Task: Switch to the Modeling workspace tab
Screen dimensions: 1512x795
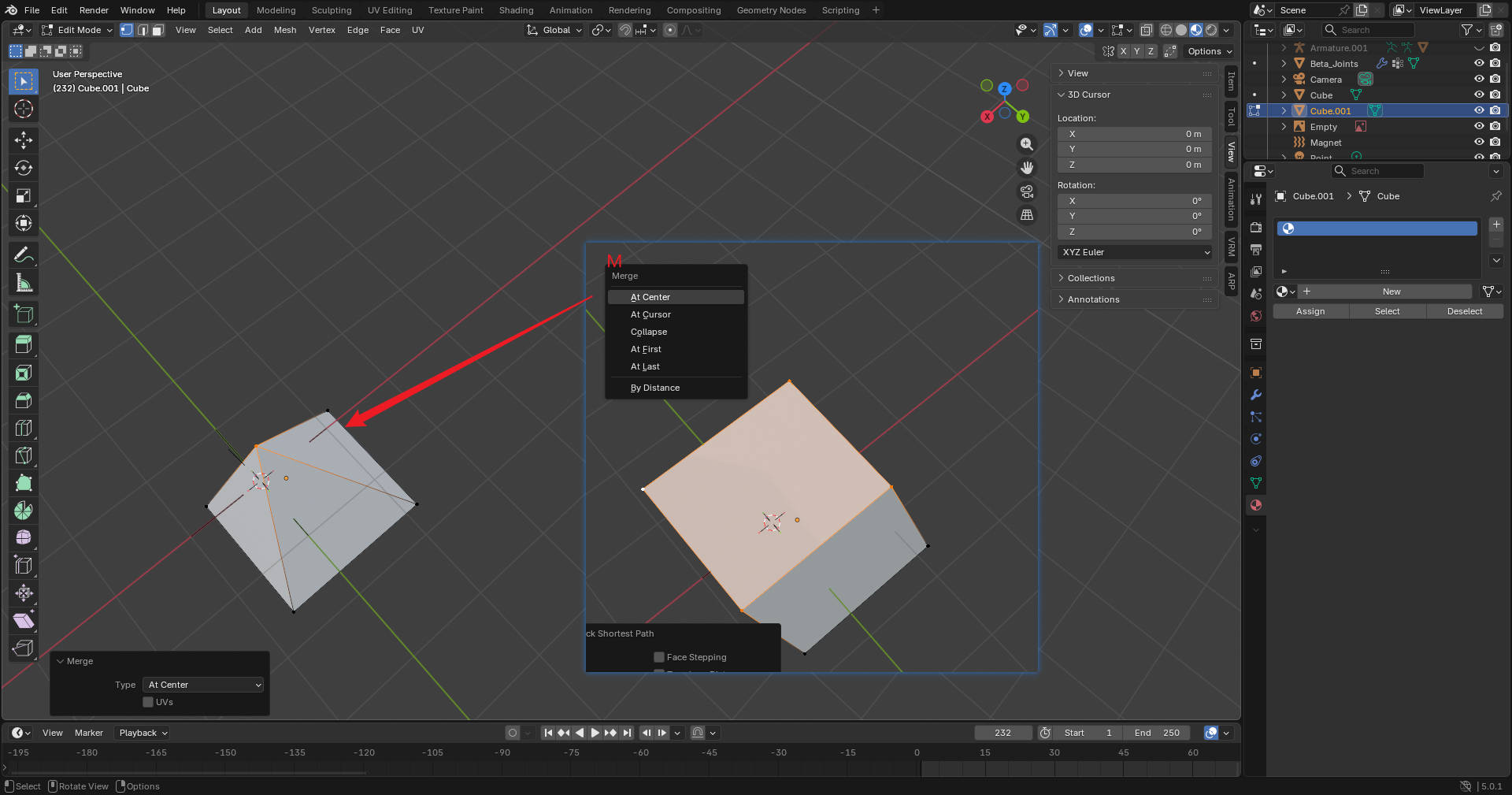Action: [x=276, y=10]
